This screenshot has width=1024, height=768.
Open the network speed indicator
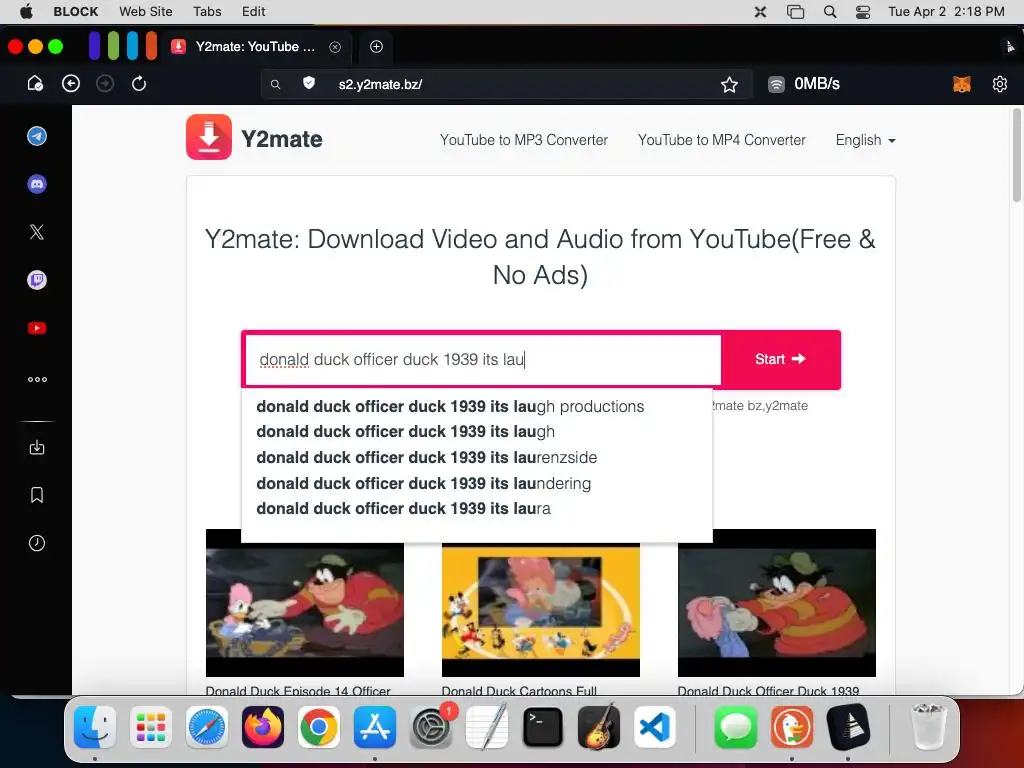(x=804, y=84)
